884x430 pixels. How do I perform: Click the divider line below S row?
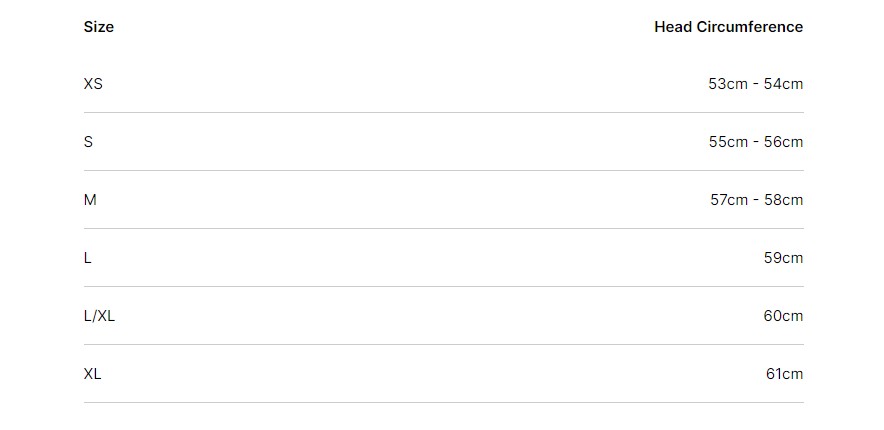coord(444,171)
